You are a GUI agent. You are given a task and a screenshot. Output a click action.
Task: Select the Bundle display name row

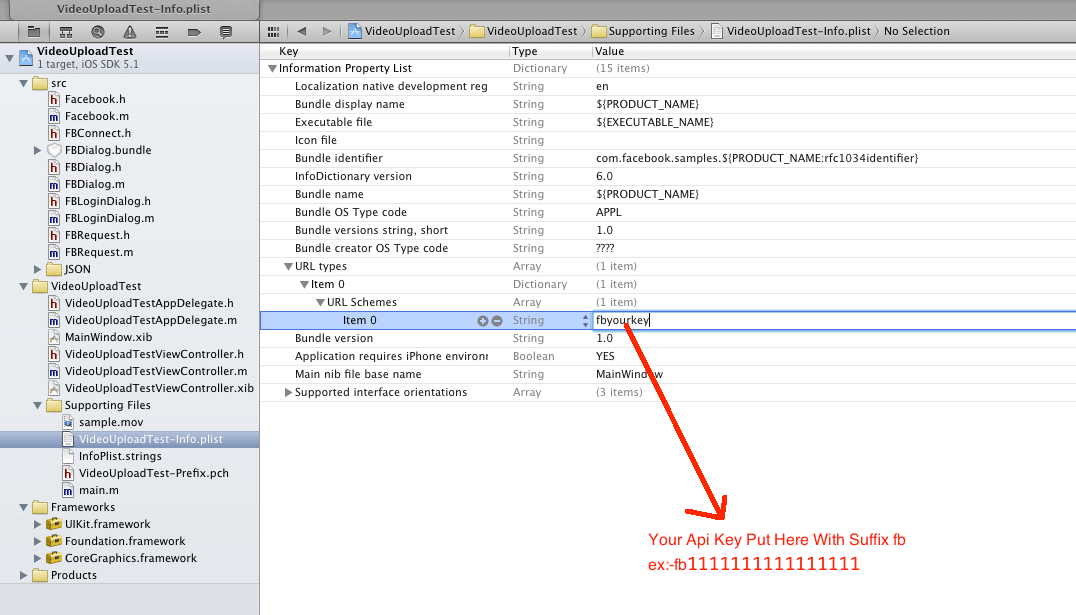pyautogui.click(x=668, y=104)
